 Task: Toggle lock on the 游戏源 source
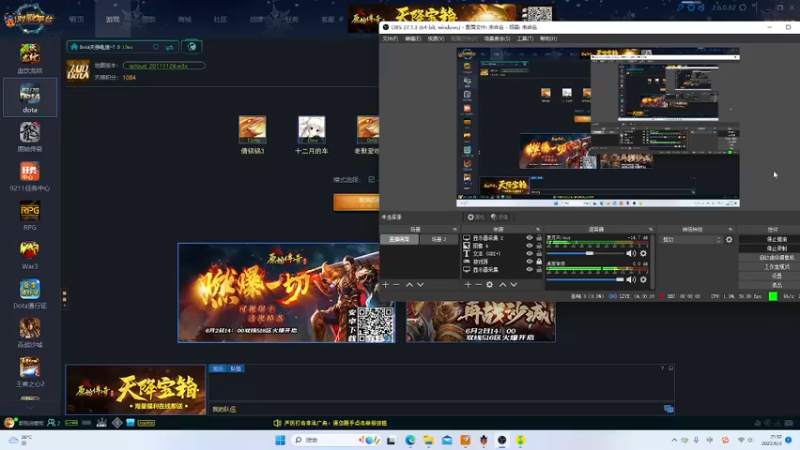(x=539, y=261)
